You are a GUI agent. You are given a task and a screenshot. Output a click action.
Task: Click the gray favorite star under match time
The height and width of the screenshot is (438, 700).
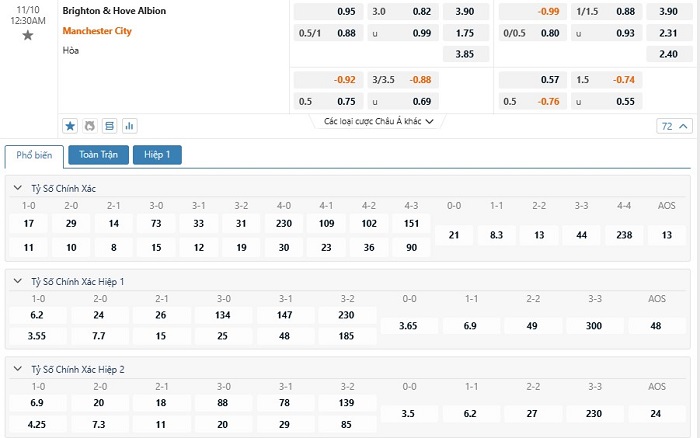coord(28,35)
